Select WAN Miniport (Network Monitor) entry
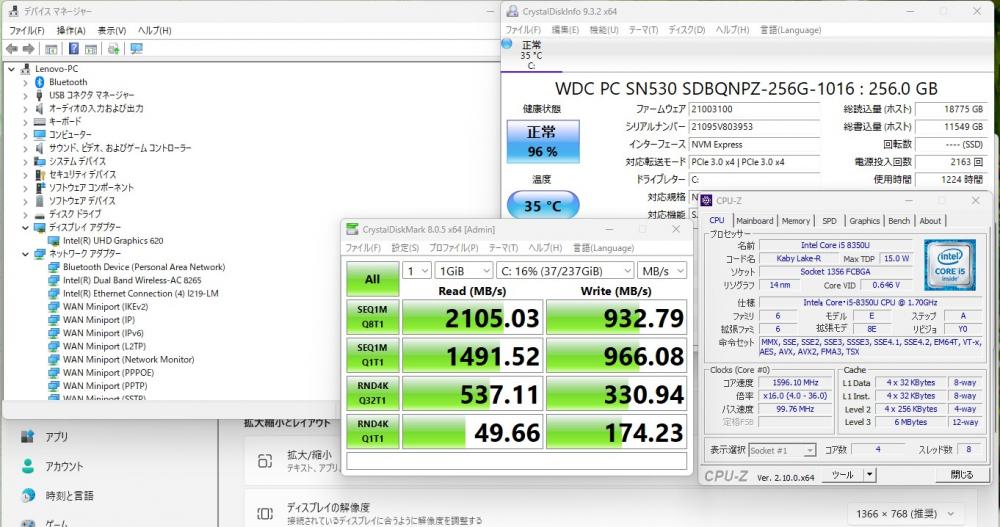The width and height of the screenshot is (1000, 527). tap(128, 359)
